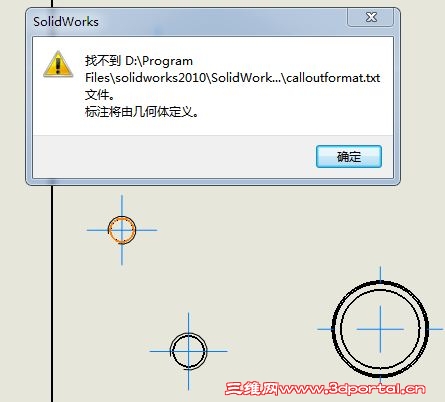Close the SolidWorks warning dialog
This screenshot has width=445, height=402.
point(371,17)
